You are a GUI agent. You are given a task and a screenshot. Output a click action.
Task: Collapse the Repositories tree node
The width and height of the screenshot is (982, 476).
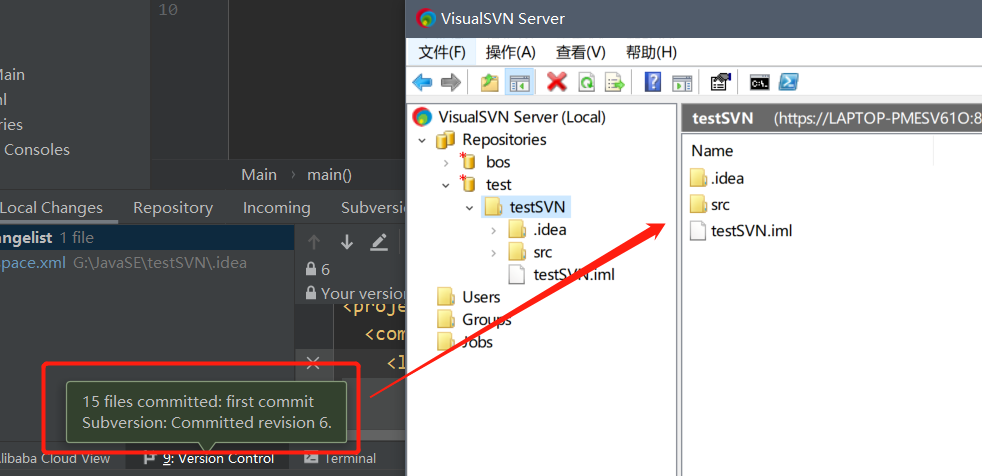tap(422, 140)
